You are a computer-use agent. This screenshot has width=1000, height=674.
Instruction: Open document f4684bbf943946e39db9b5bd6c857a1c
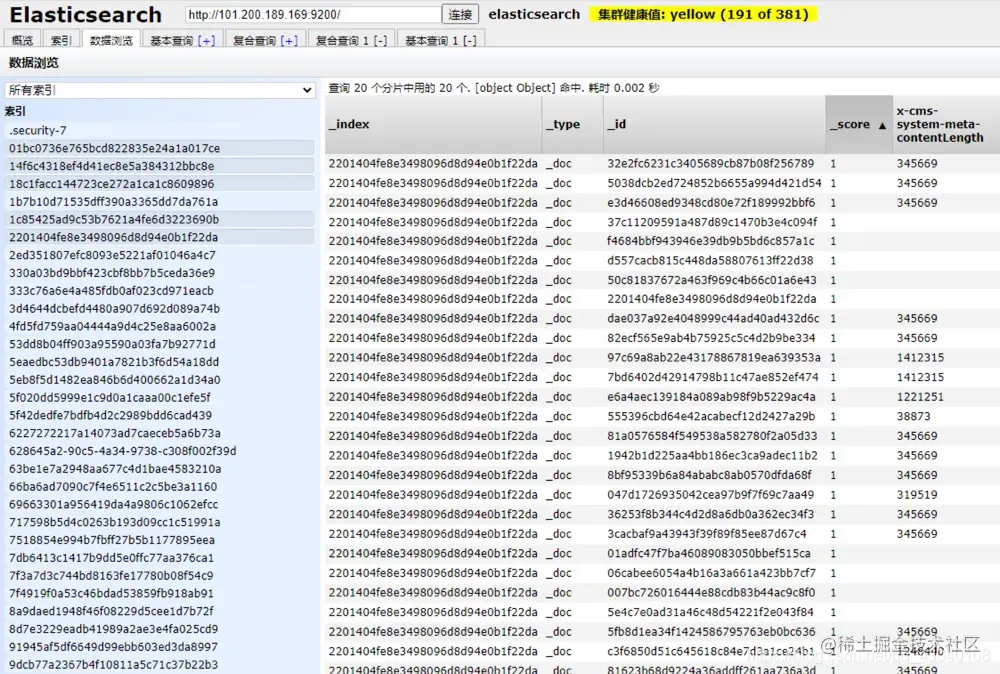tap(710, 242)
